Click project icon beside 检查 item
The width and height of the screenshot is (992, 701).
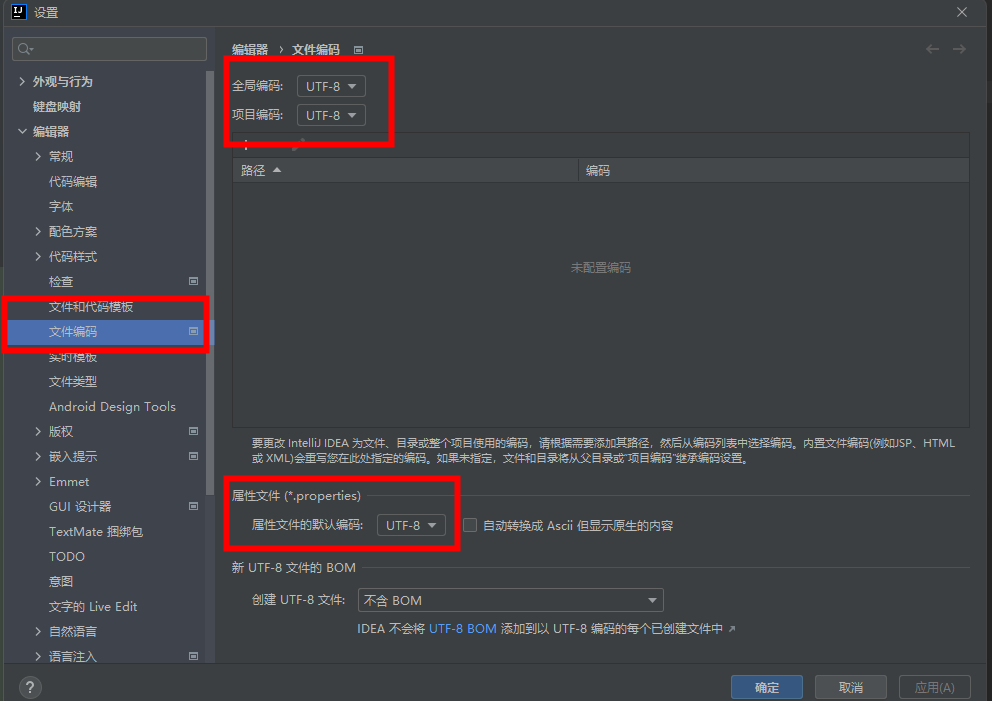pos(194,281)
